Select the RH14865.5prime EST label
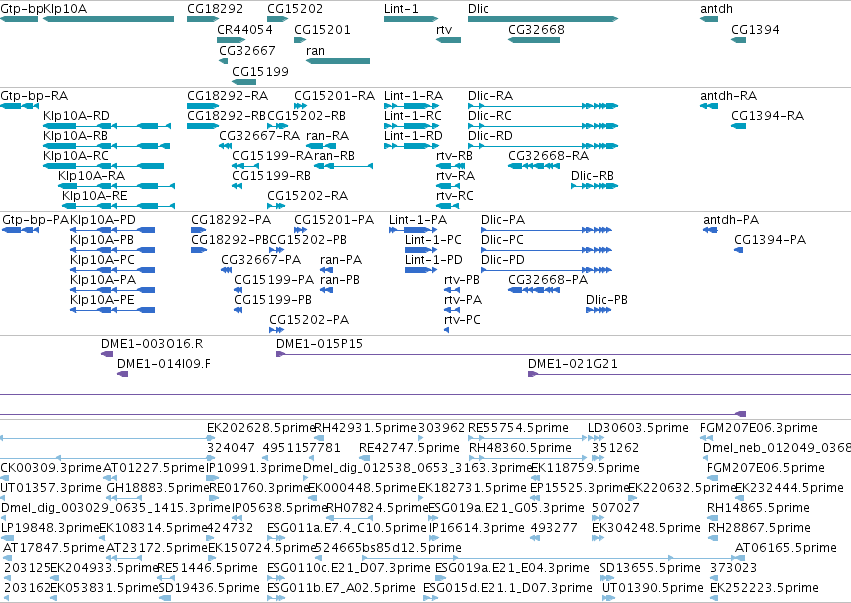Viewport: 851px width, 603px height. click(x=758, y=508)
